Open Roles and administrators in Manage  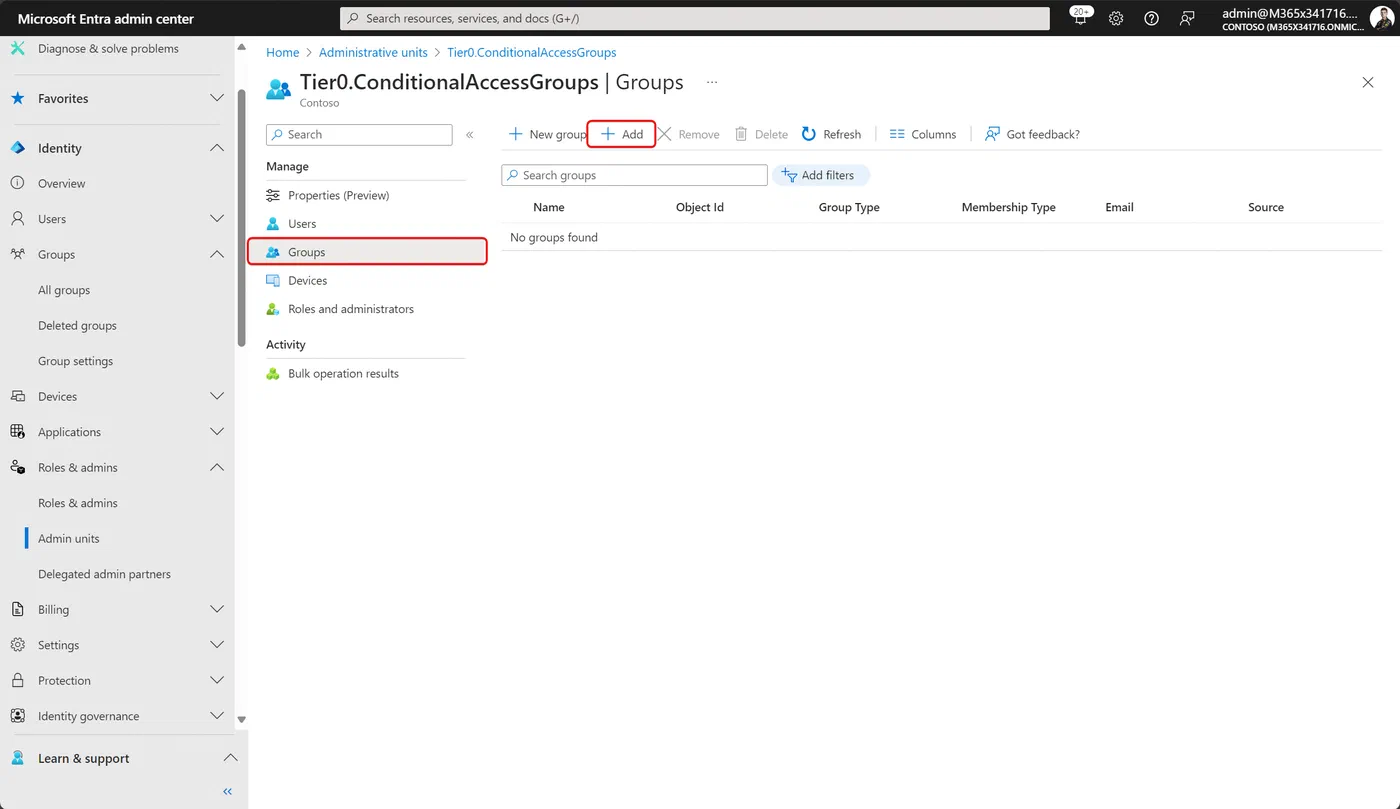(x=350, y=309)
